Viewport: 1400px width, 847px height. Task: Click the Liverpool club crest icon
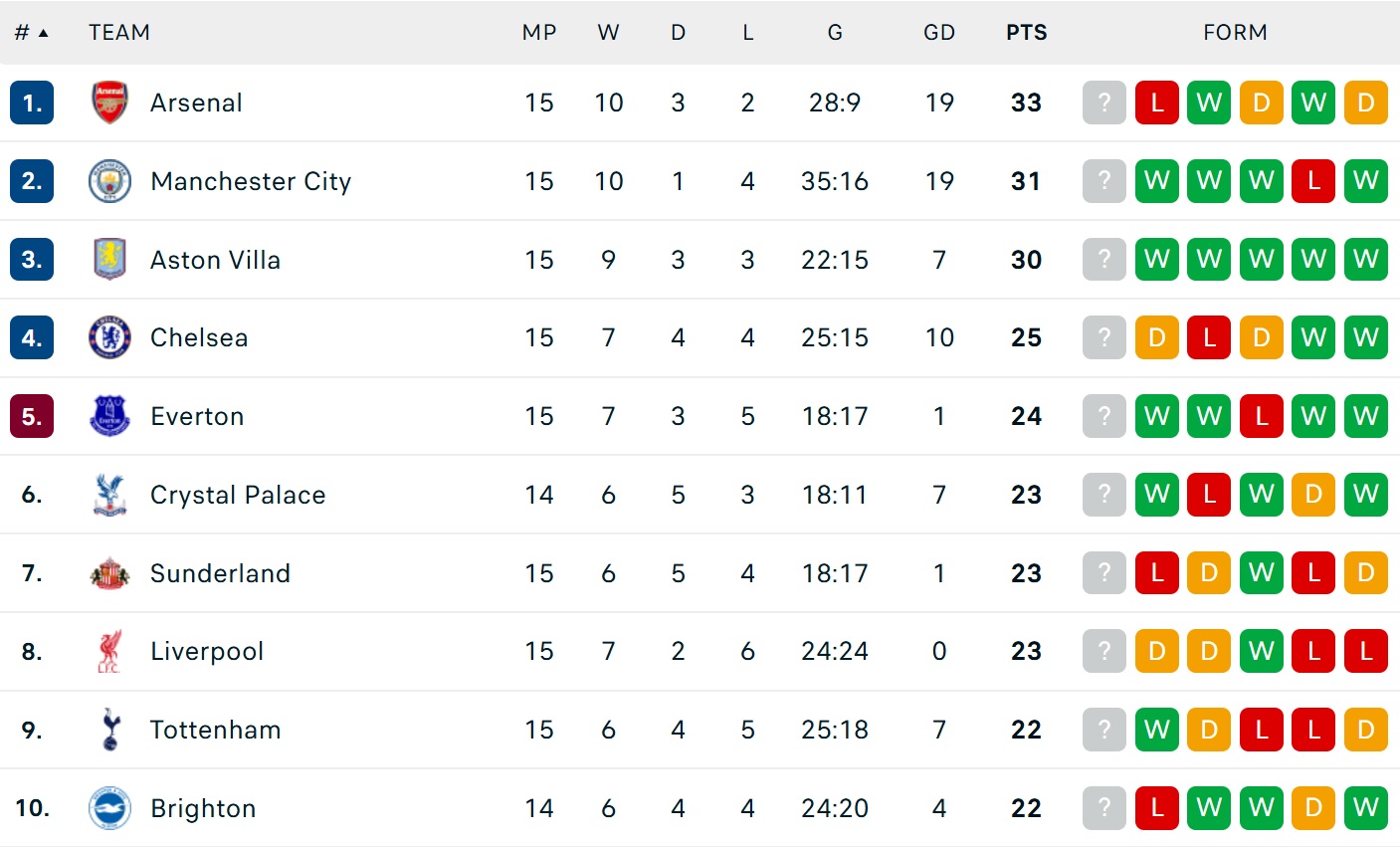(x=109, y=651)
